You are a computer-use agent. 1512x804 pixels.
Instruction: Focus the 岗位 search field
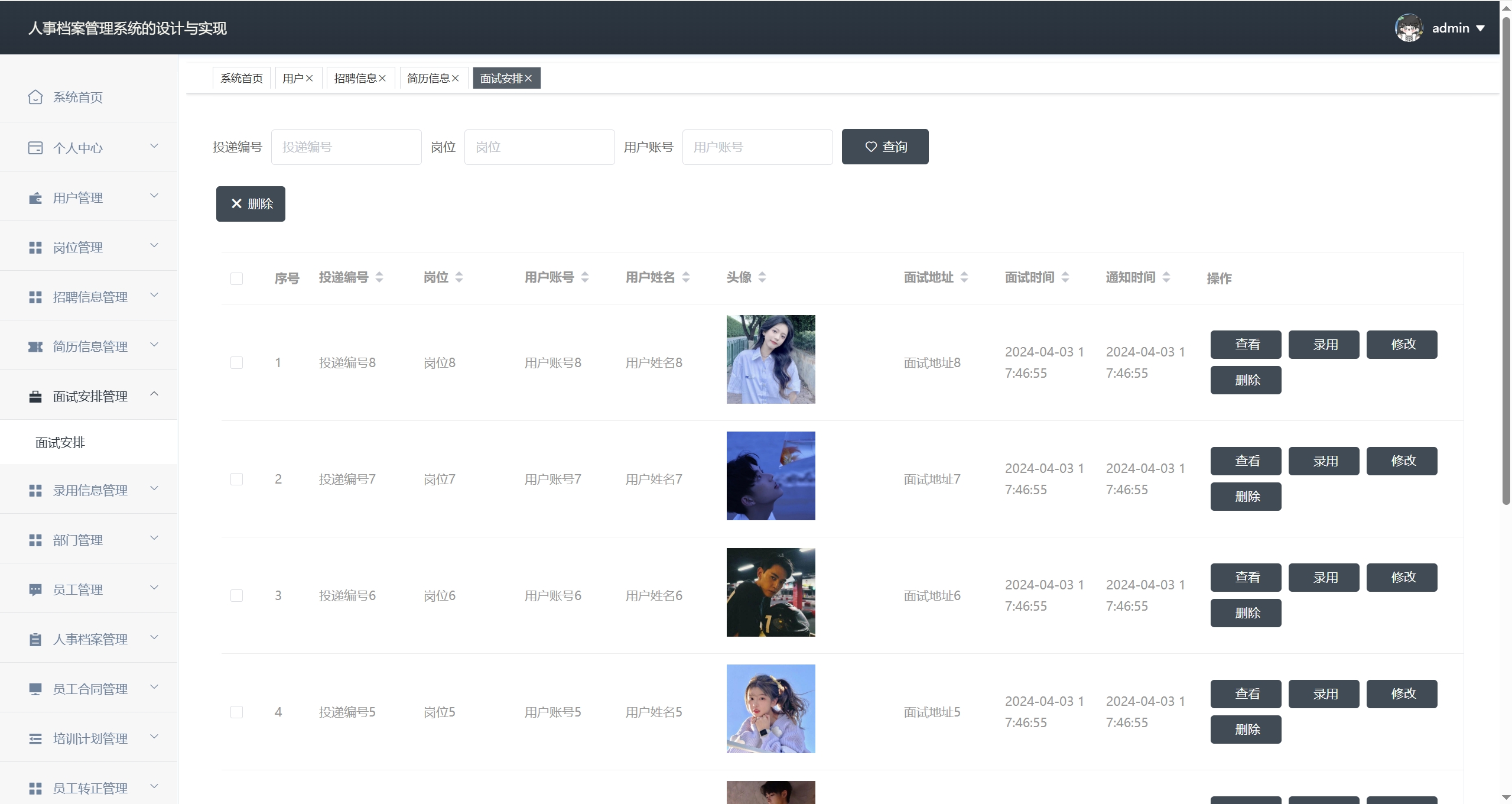pos(539,147)
